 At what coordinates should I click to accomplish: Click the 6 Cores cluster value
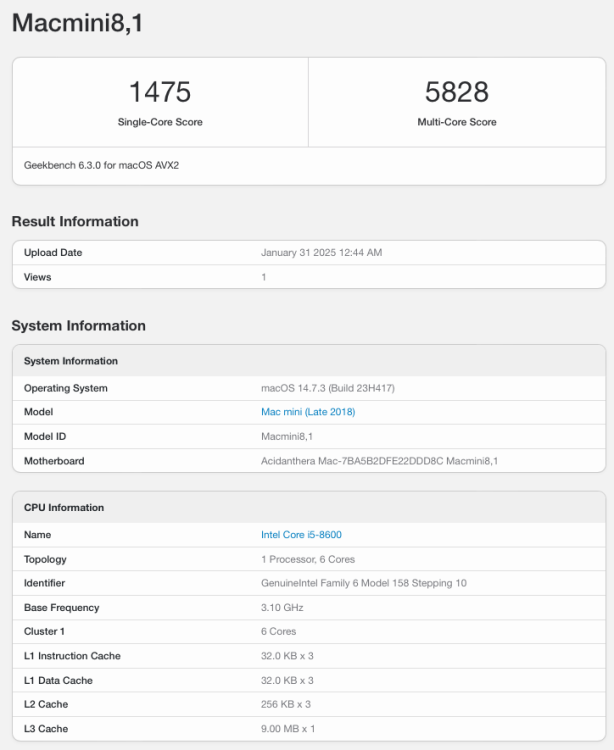[x=278, y=631]
